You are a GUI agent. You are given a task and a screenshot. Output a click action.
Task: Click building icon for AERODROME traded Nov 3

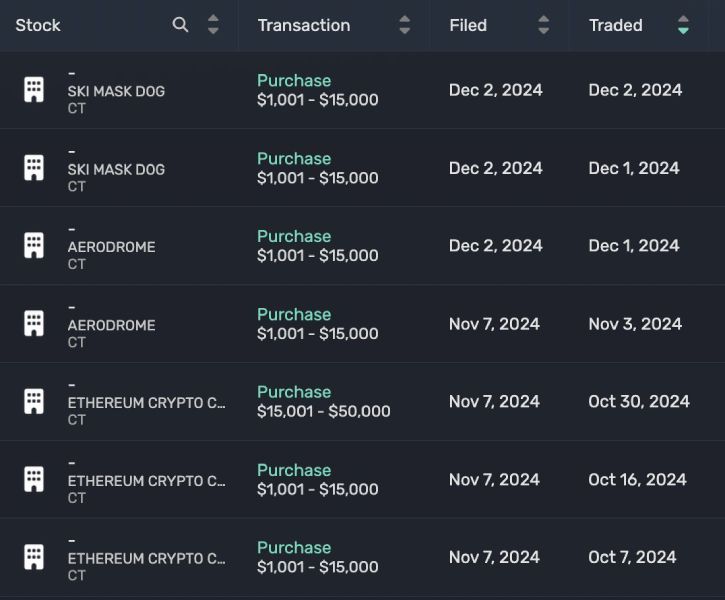[x=34, y=324]
